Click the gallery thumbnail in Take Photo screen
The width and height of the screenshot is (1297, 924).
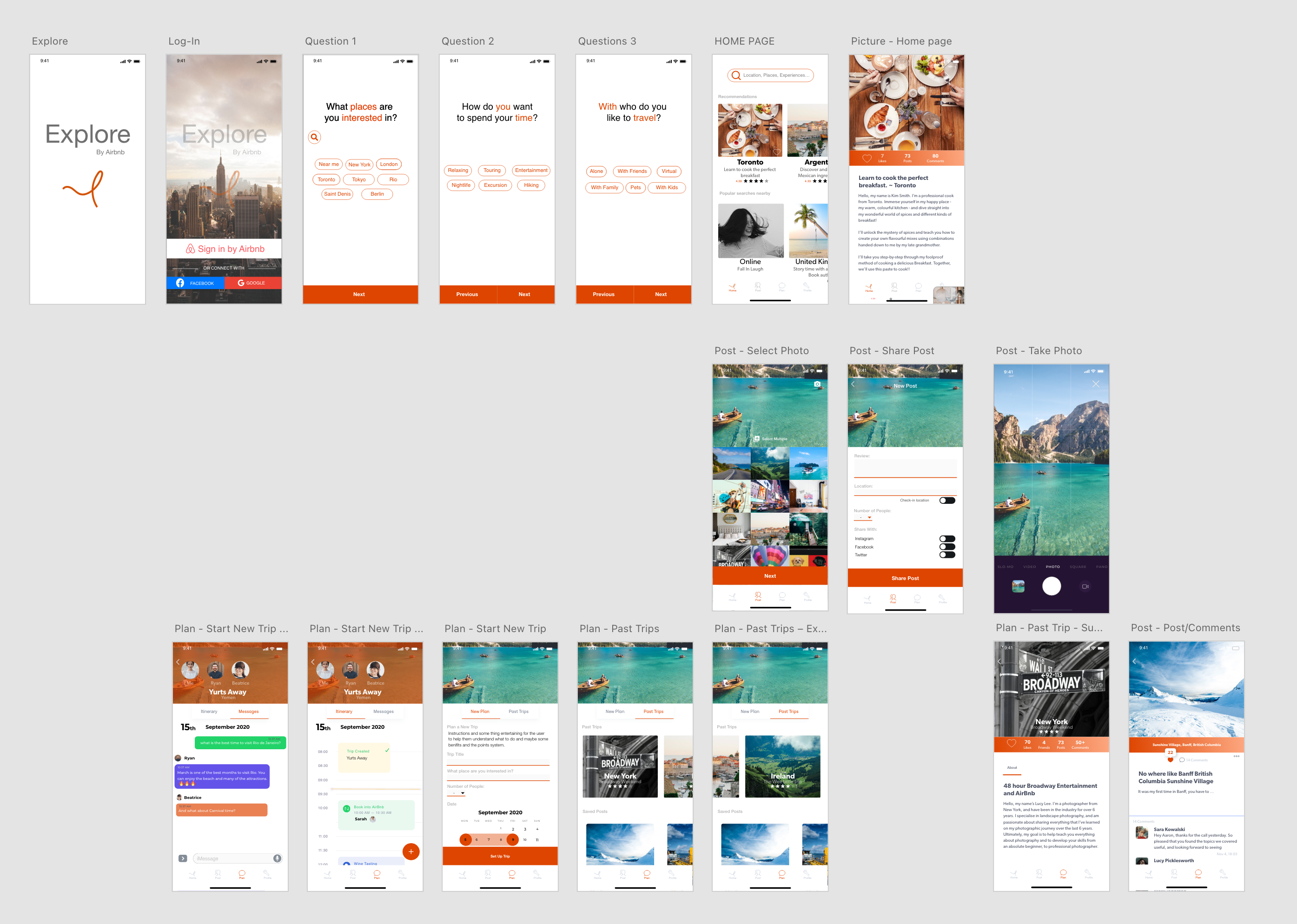click(1018, 586)
